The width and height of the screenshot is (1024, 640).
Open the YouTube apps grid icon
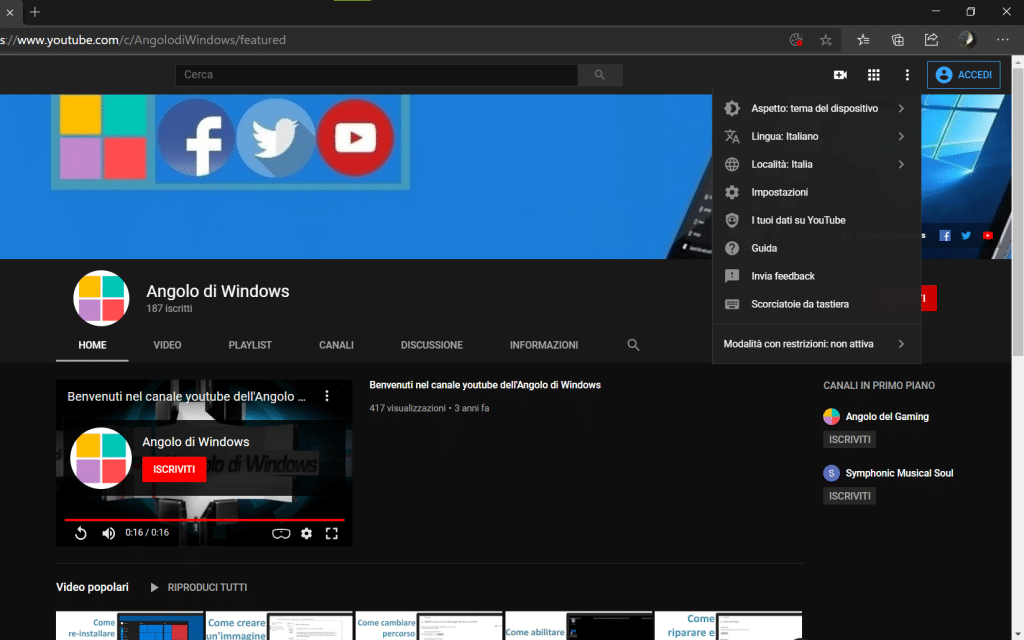click(873, 75)
